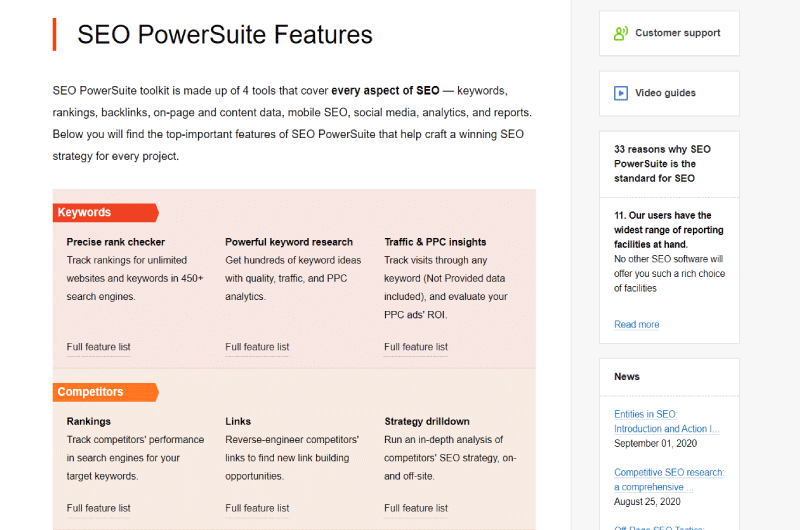Screen dimensions: 800x530
Task: Click the Strategy drilldown heading
Action: pyautogui.click(x=427, y=422)
